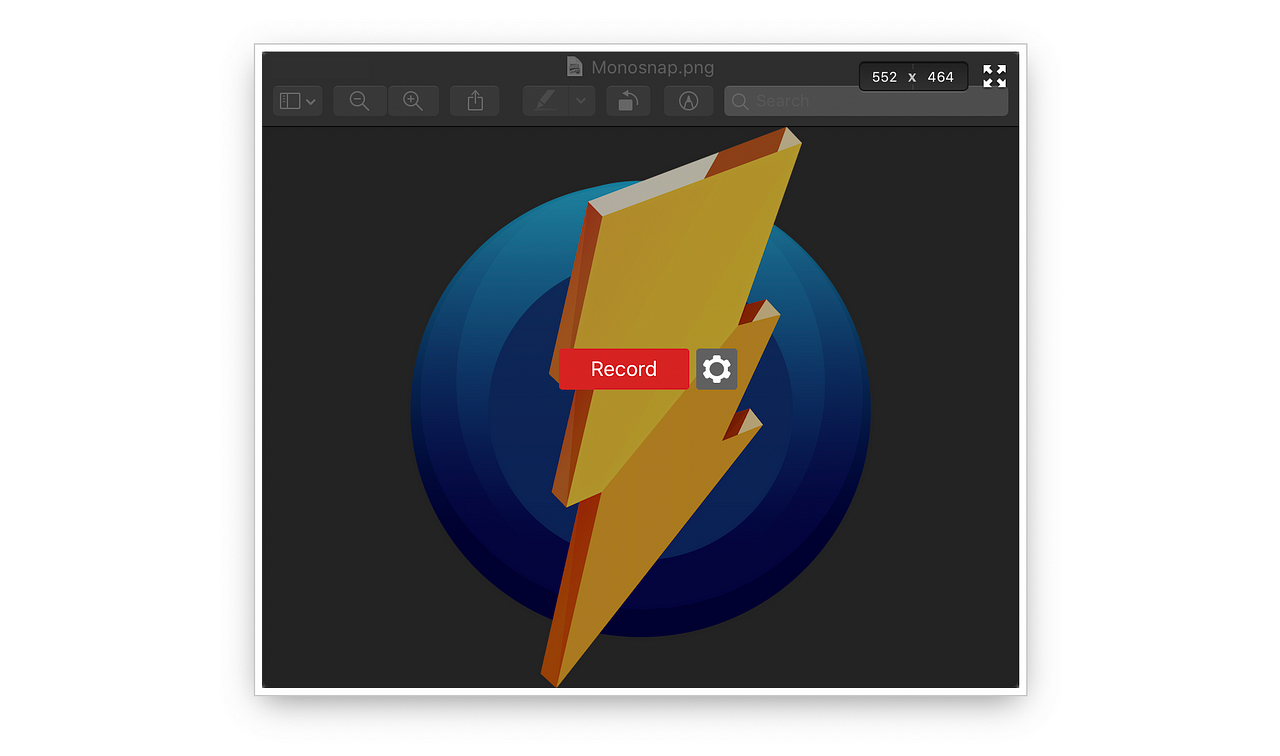The width and height of the screenshot is (1280, 756).
Task: Click the fullscreen expand arrows icon
Action: (994, 76)
